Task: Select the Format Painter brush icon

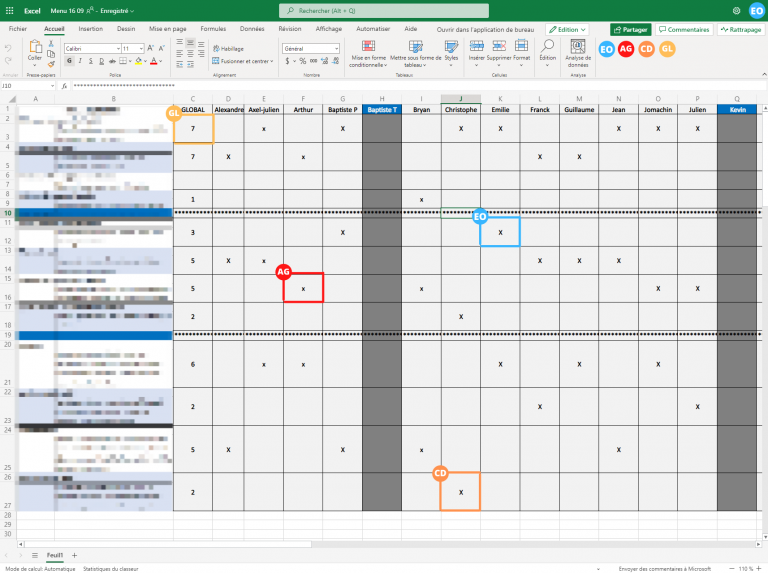Action: pyautogui.click(x=50, y=64)
